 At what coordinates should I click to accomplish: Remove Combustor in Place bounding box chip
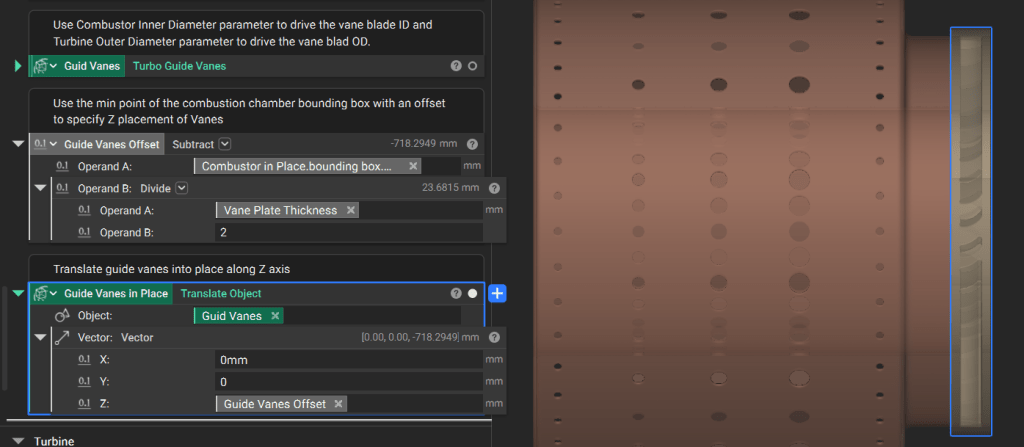(x=414, y=166)
